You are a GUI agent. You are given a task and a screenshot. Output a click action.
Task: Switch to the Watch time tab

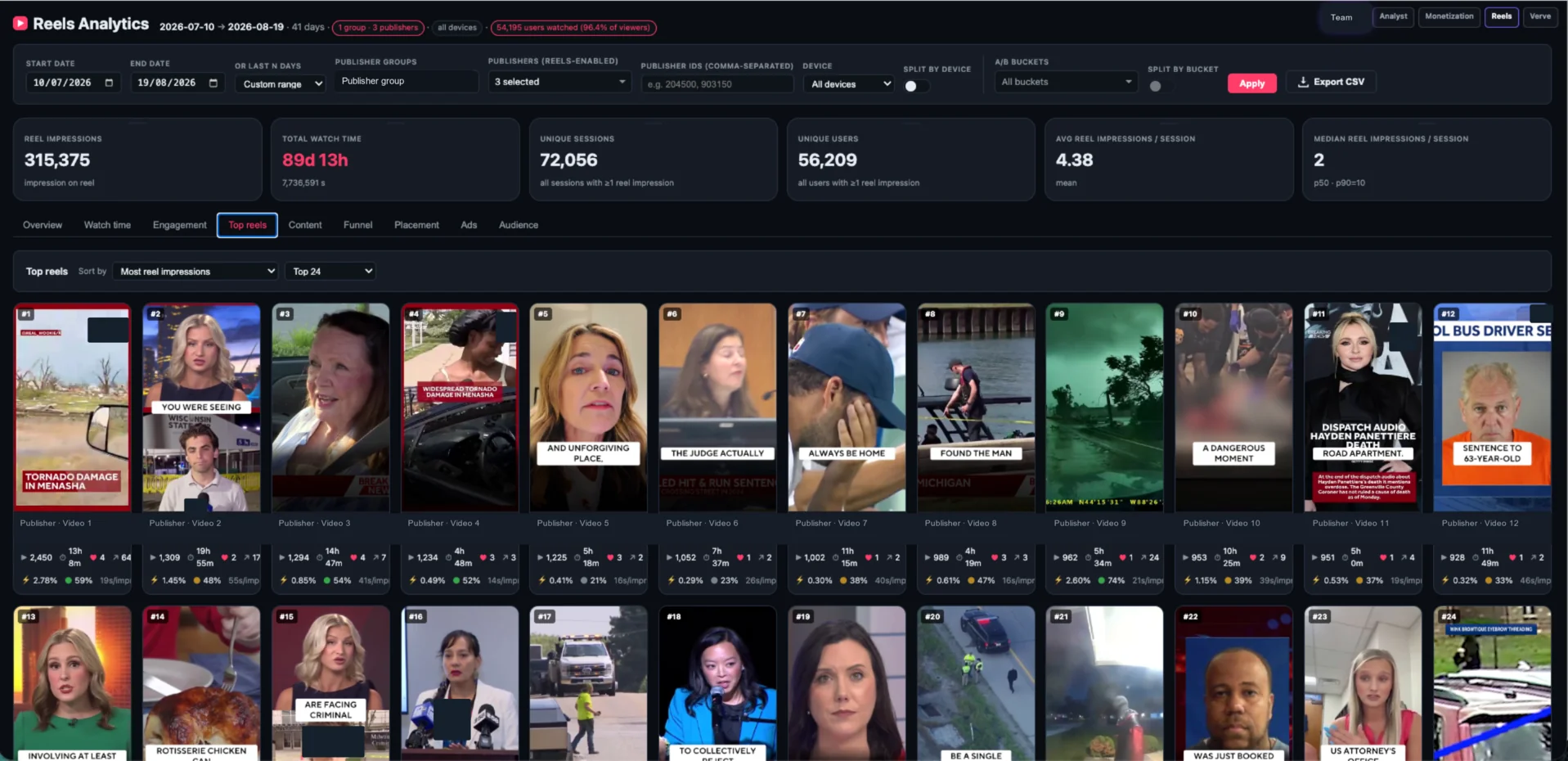(x=107, y=225)
